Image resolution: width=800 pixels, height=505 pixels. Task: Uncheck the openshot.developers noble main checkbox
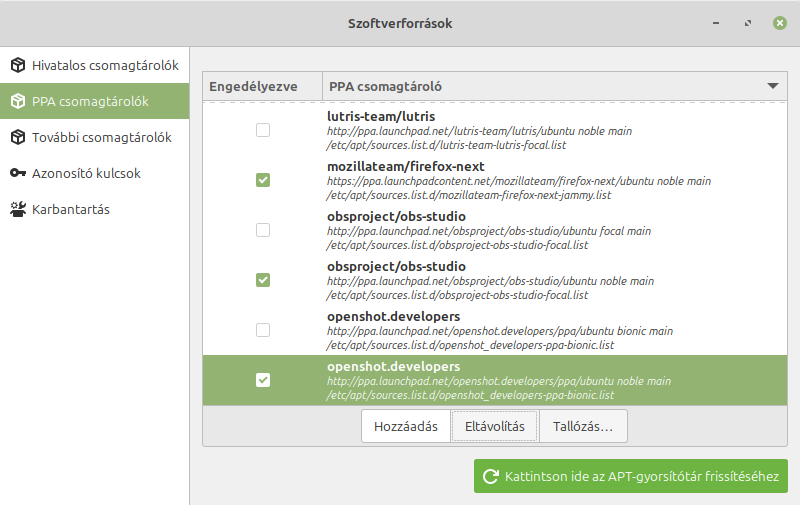pyautogui.click(x=263, y=380)
